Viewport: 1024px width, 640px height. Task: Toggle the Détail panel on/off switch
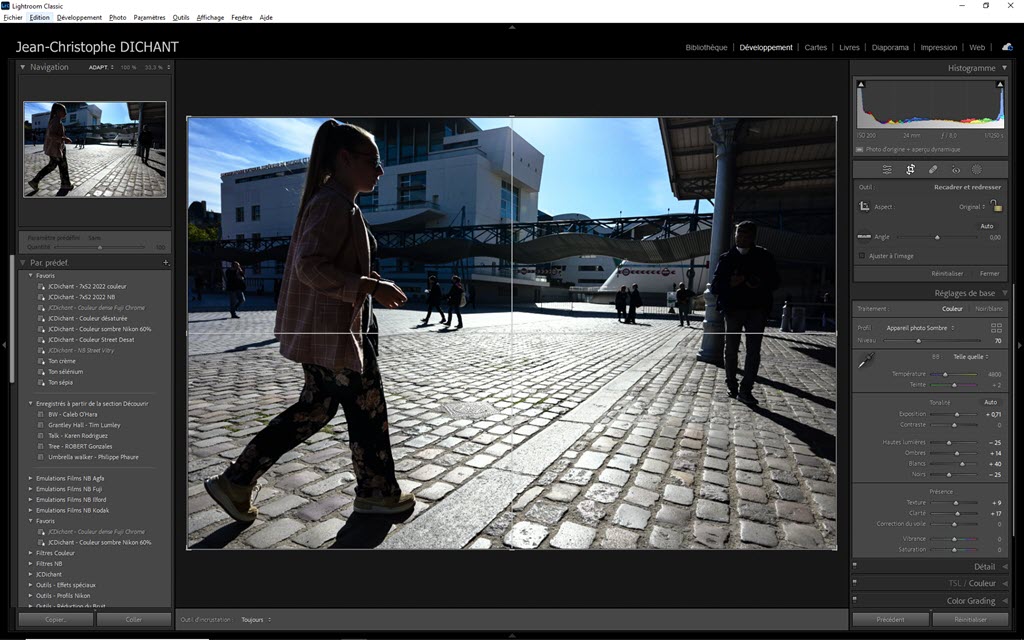pyautogui.click(x=855, y=566)
